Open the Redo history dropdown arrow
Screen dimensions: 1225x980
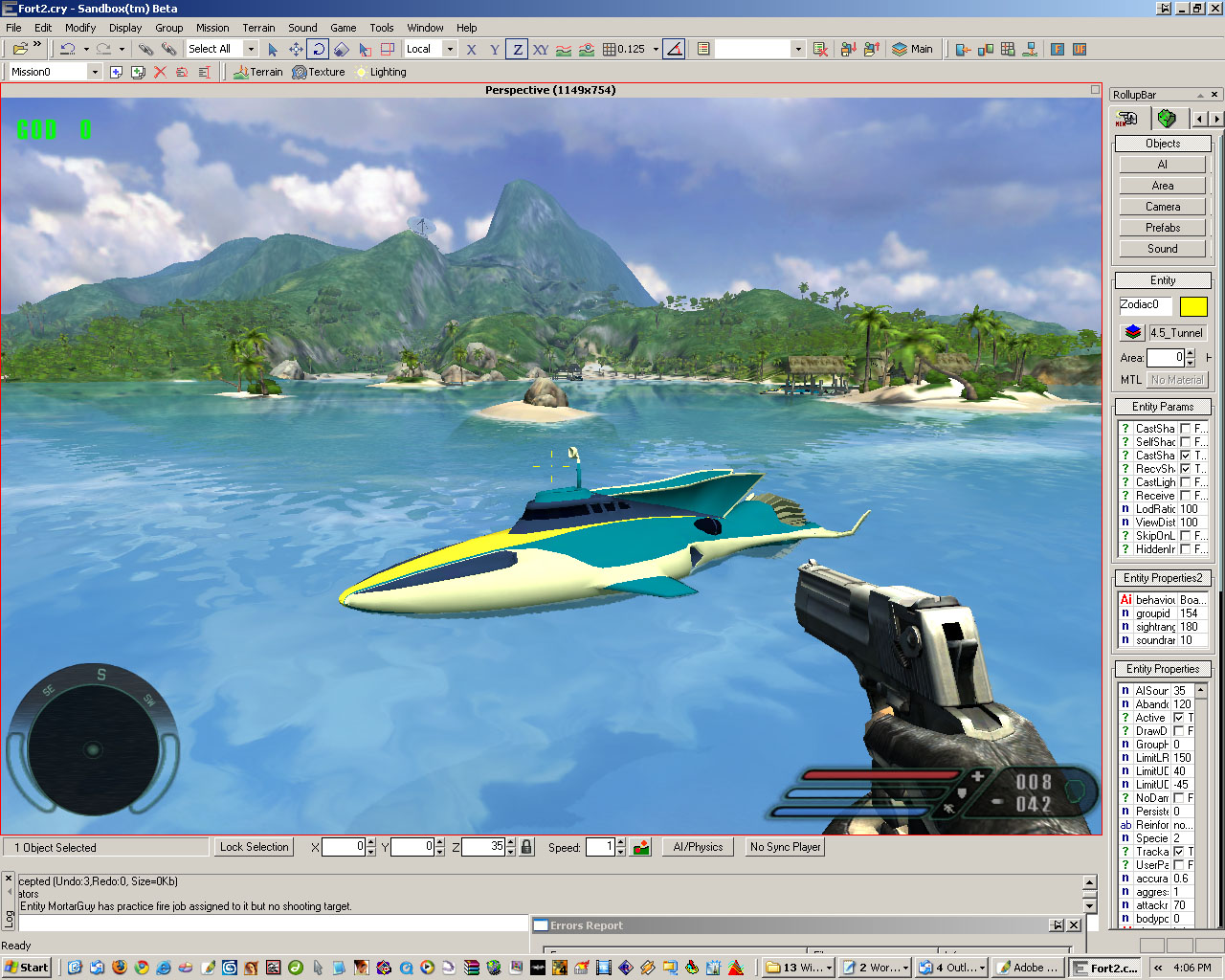[122, 49]
